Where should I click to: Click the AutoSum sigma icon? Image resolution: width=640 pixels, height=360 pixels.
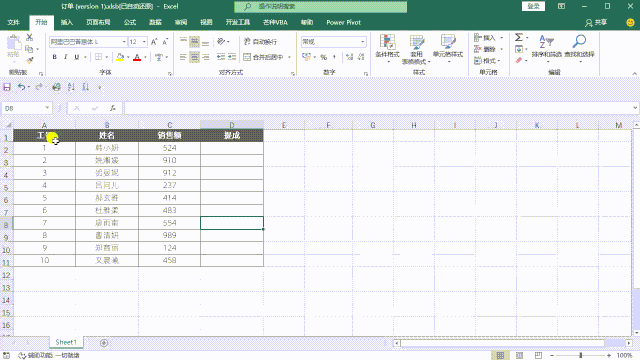[x=518, y=38]
